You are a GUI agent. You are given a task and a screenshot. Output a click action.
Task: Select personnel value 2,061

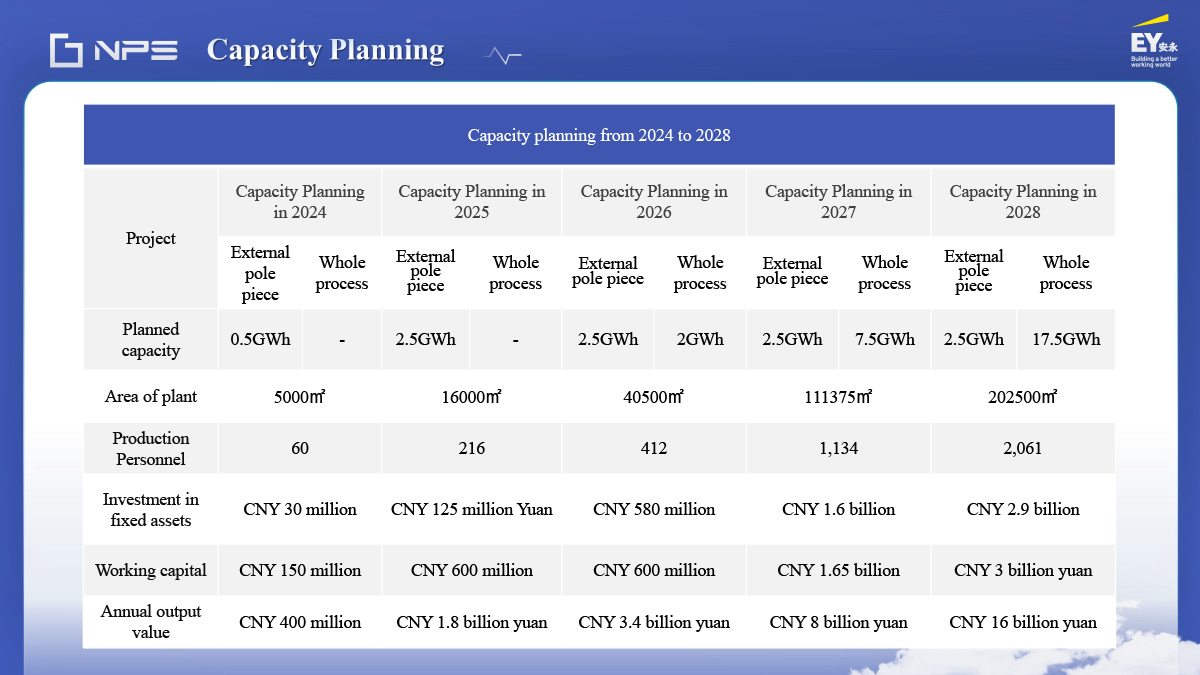click(x=1023, y=449)
